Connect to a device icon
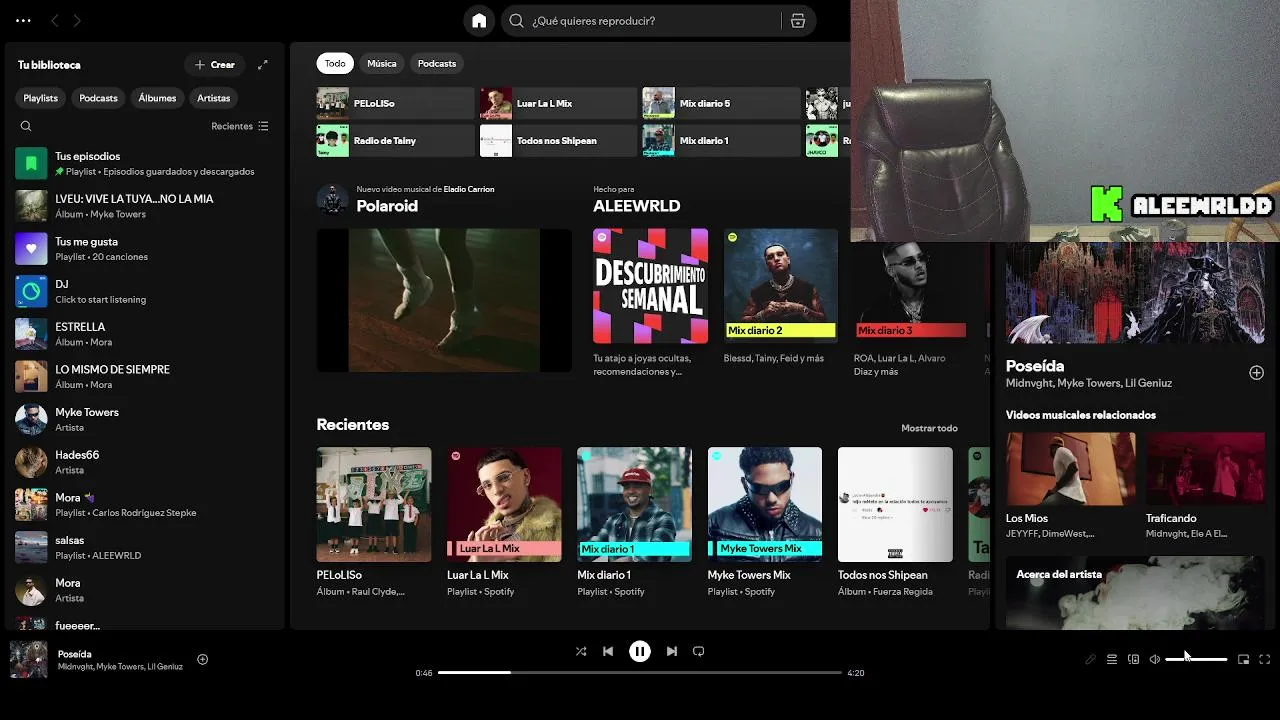Viewport: 1280px width, 720px height. (1134, 660)
